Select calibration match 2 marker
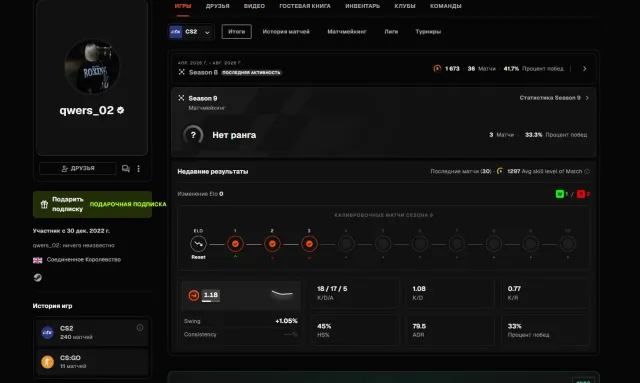Screen dimensions: 640x383 point(272,244)
